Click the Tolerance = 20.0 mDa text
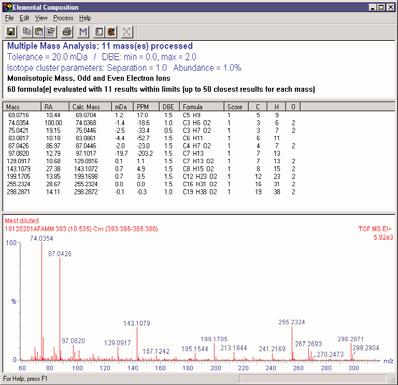Viewport: 398px width, 385px height. [47, 57]
